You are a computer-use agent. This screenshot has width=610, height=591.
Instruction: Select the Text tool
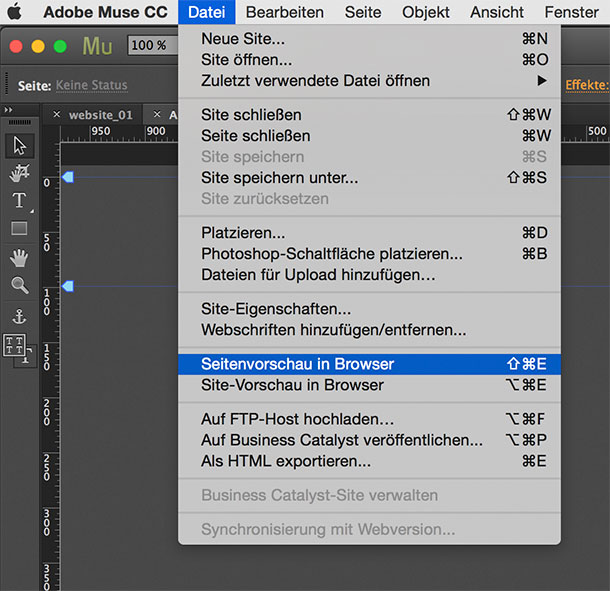(x=19, y=200)
